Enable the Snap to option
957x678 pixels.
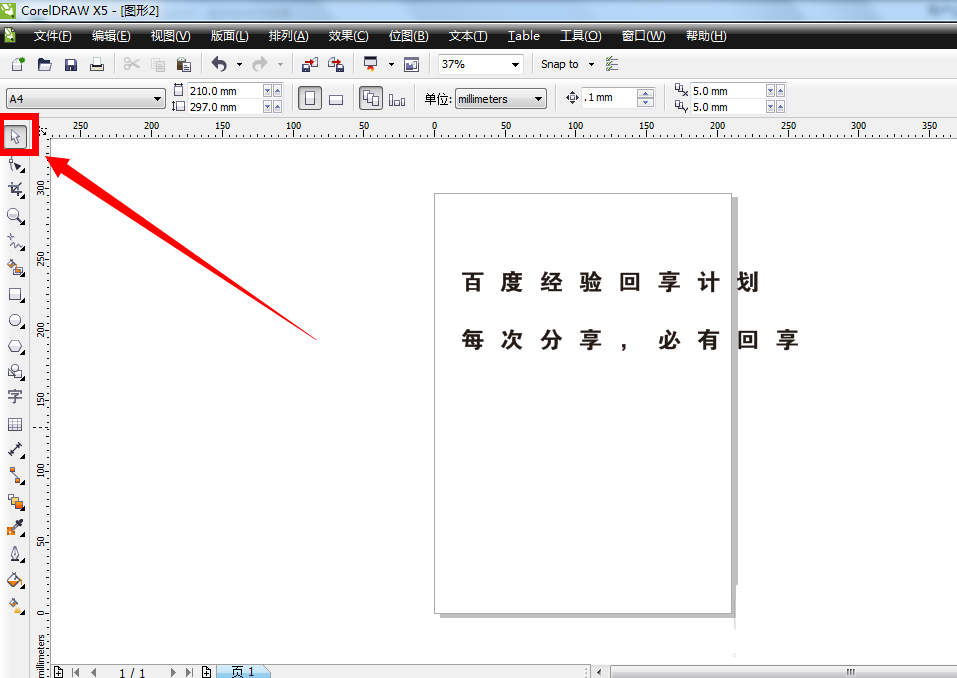tap(560, 63)
